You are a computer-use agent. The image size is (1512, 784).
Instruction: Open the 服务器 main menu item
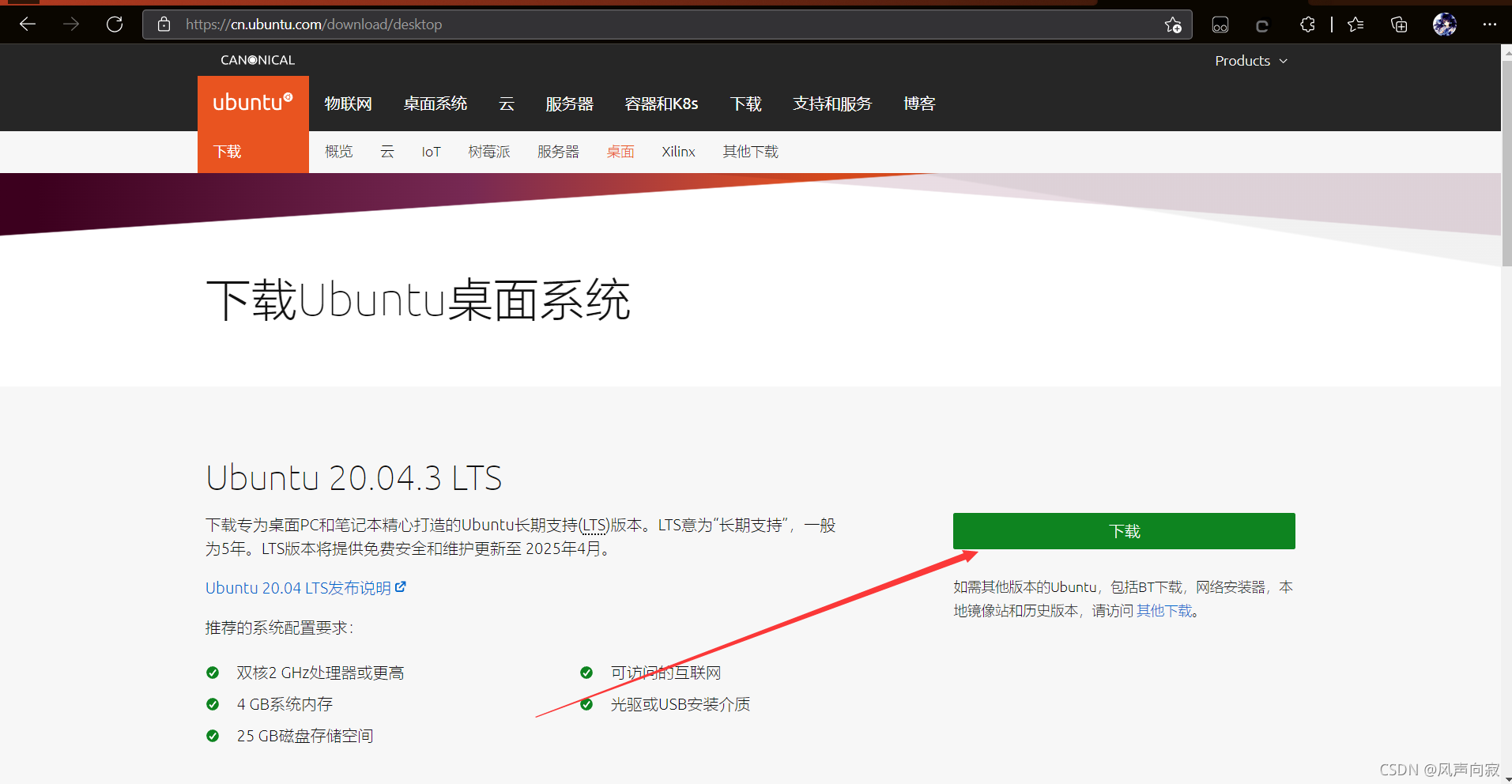click(569, 104)
